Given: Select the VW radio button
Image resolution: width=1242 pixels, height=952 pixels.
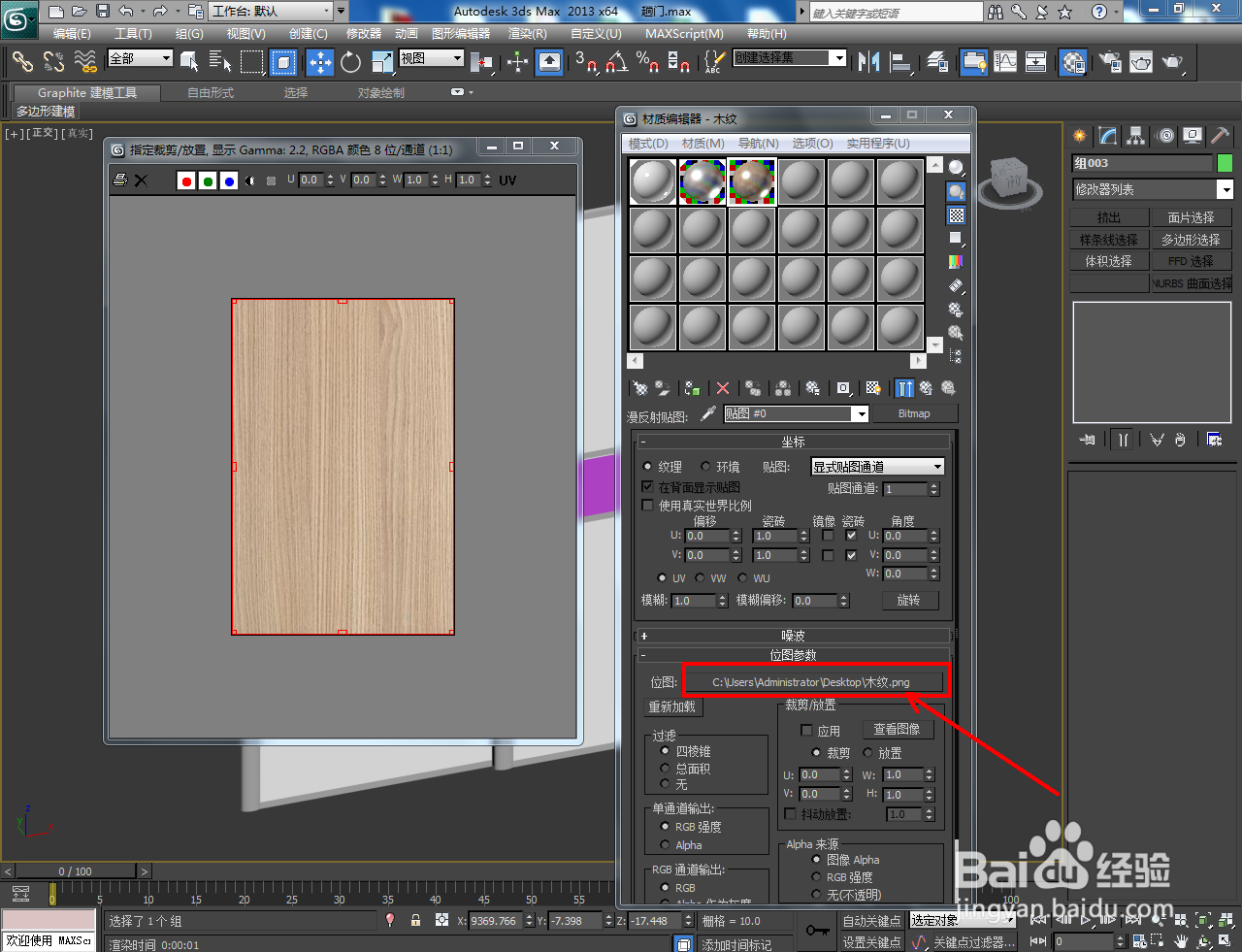Looking at the screenshot, I should point(700,577).
